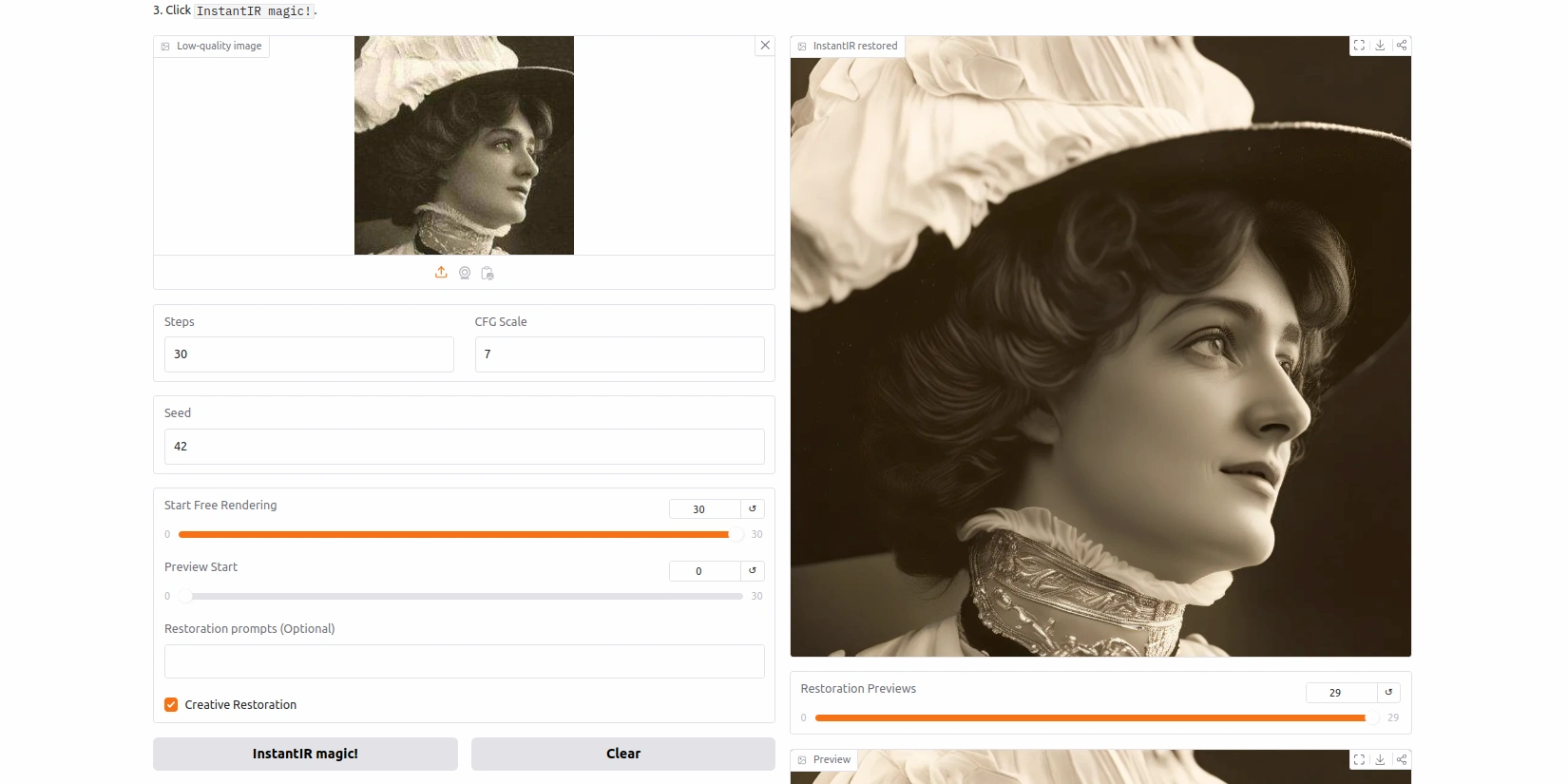The height and width of the screenshot is (784, 1568).
Task: Remove the low-quality image with the X
Action: (765, 46)
